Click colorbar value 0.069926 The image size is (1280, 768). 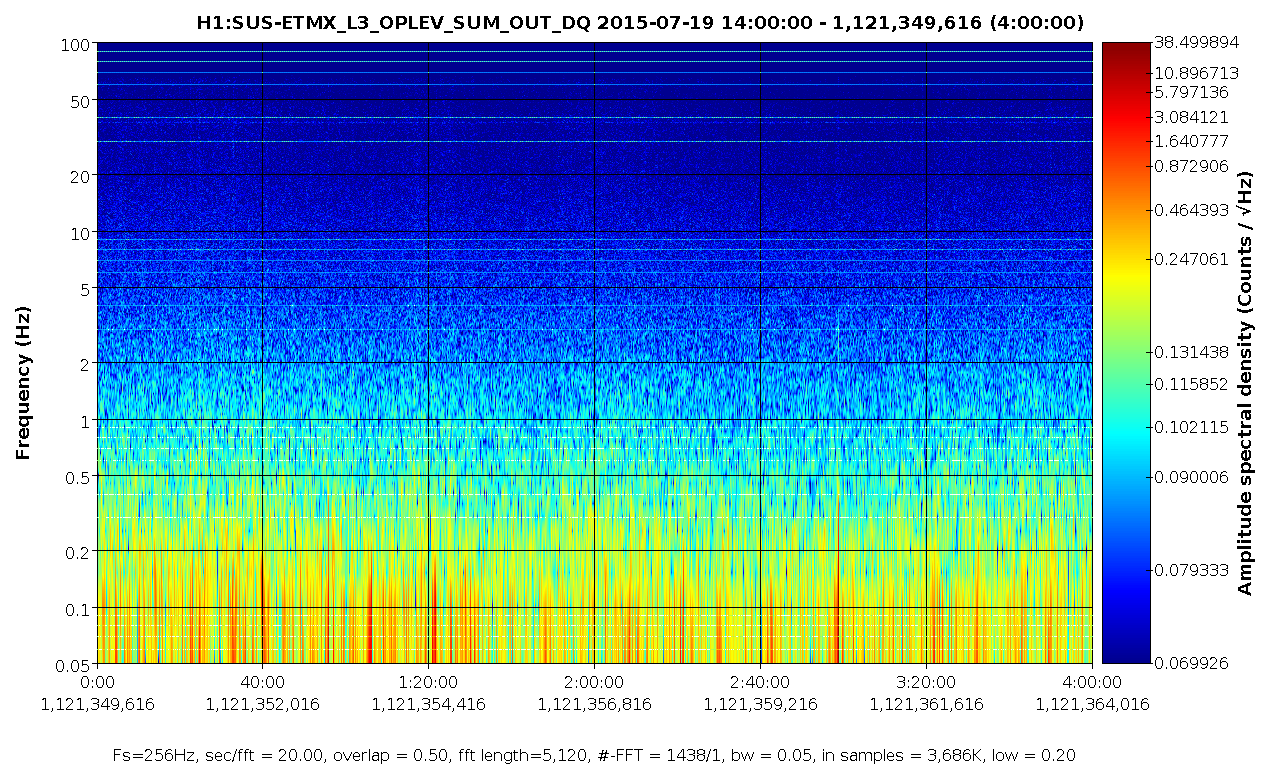tap(1191, 664)
